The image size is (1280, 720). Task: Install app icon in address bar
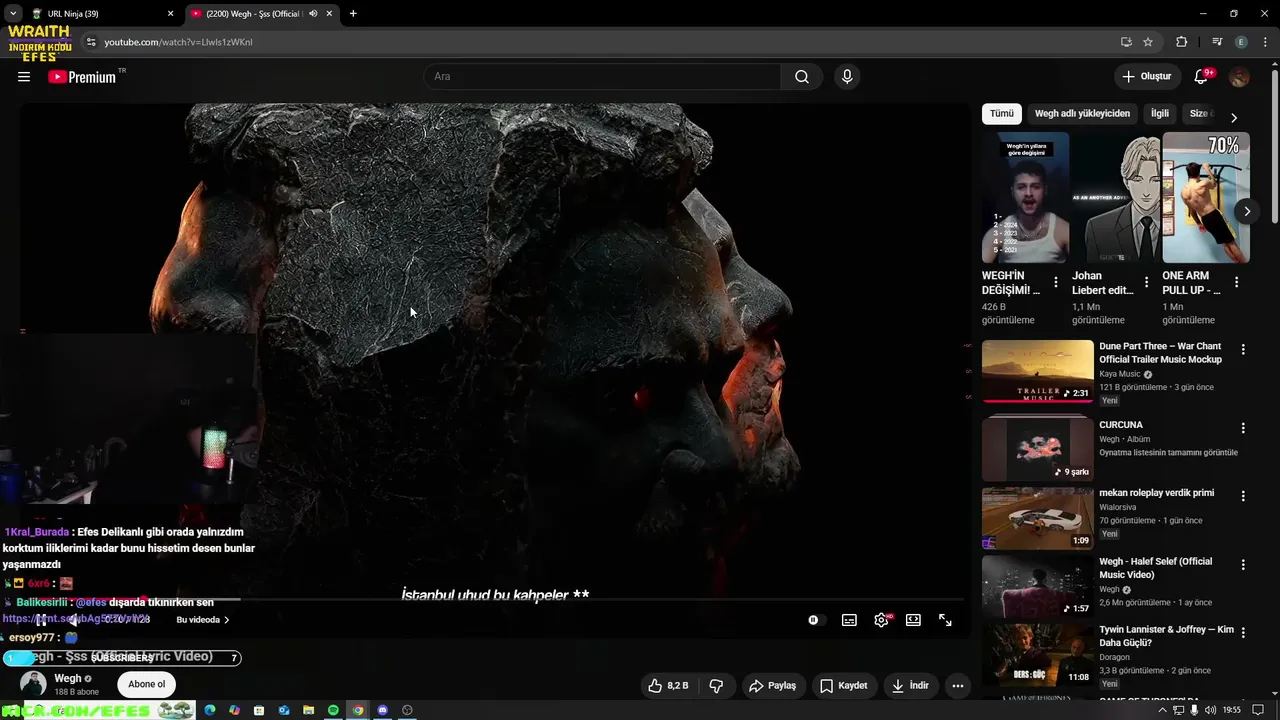tap(1126, 42)
